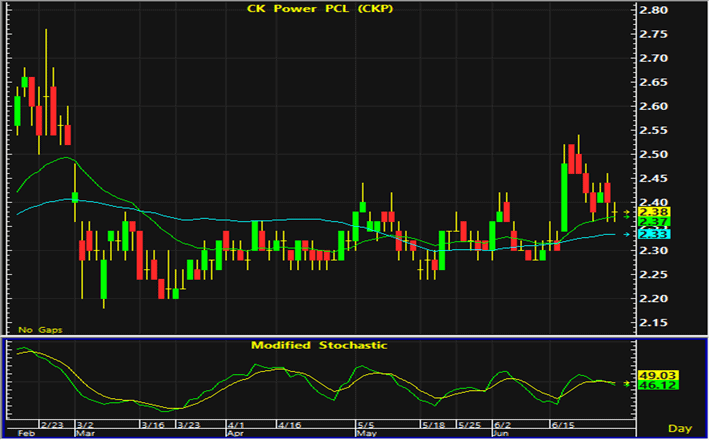This screenshot has width=710, height=440.
Task: Click the 2.25 price axis label
Action: pos(653,274)
